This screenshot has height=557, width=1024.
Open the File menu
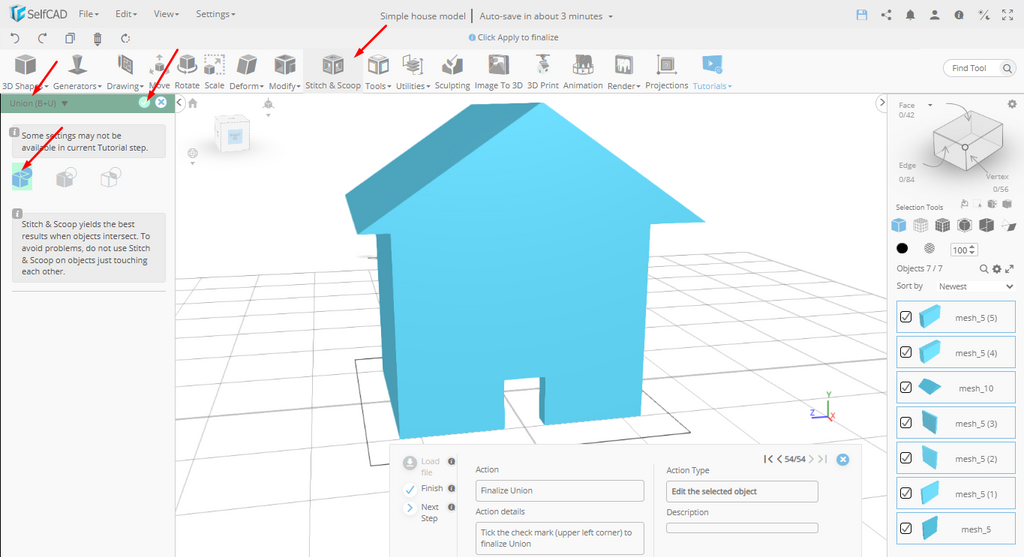click(x=88, y=15)
